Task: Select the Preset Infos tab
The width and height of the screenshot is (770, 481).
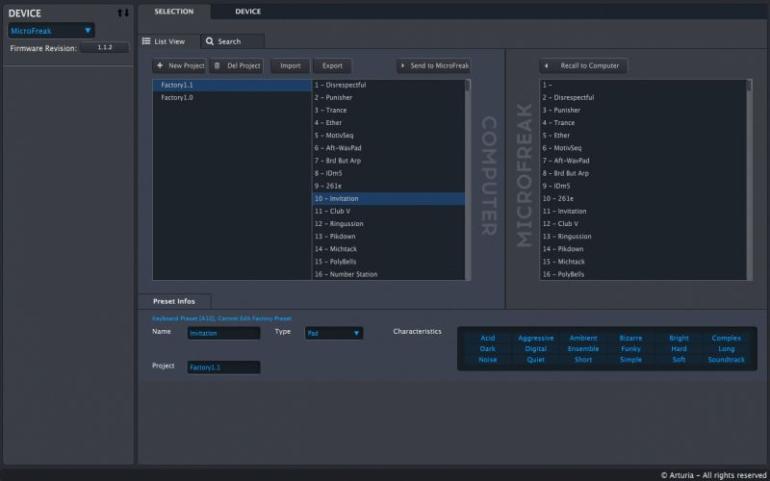Action: click(174, 301)
